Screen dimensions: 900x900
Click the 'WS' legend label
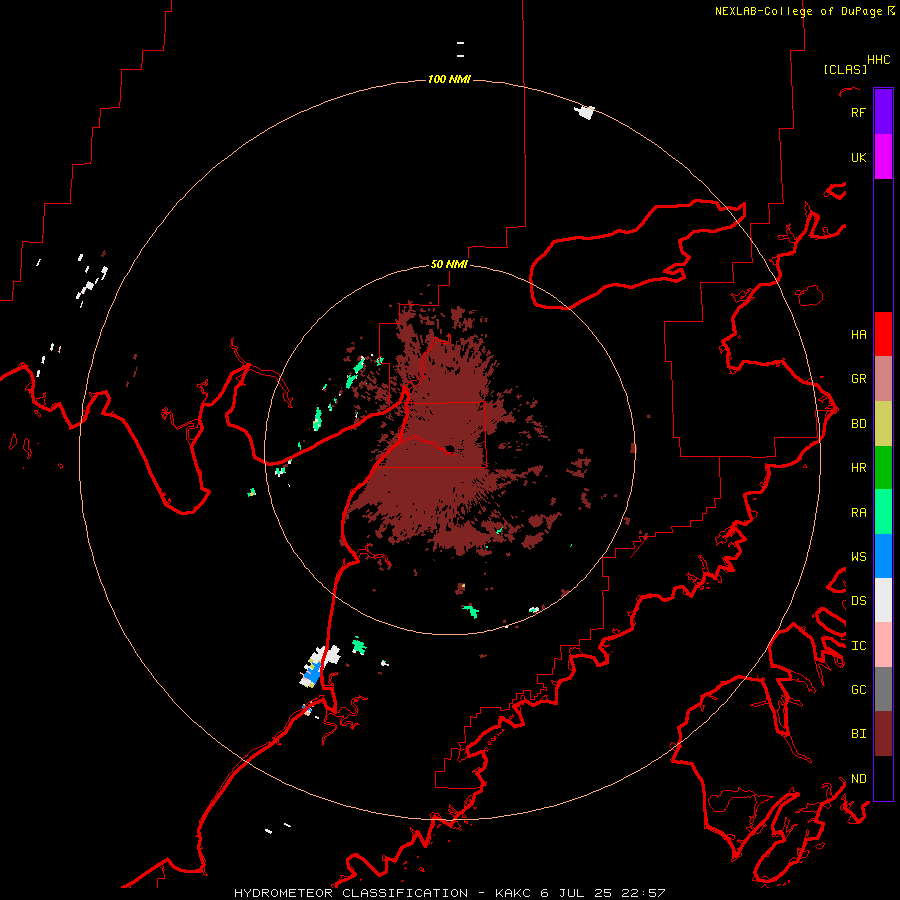858,557
